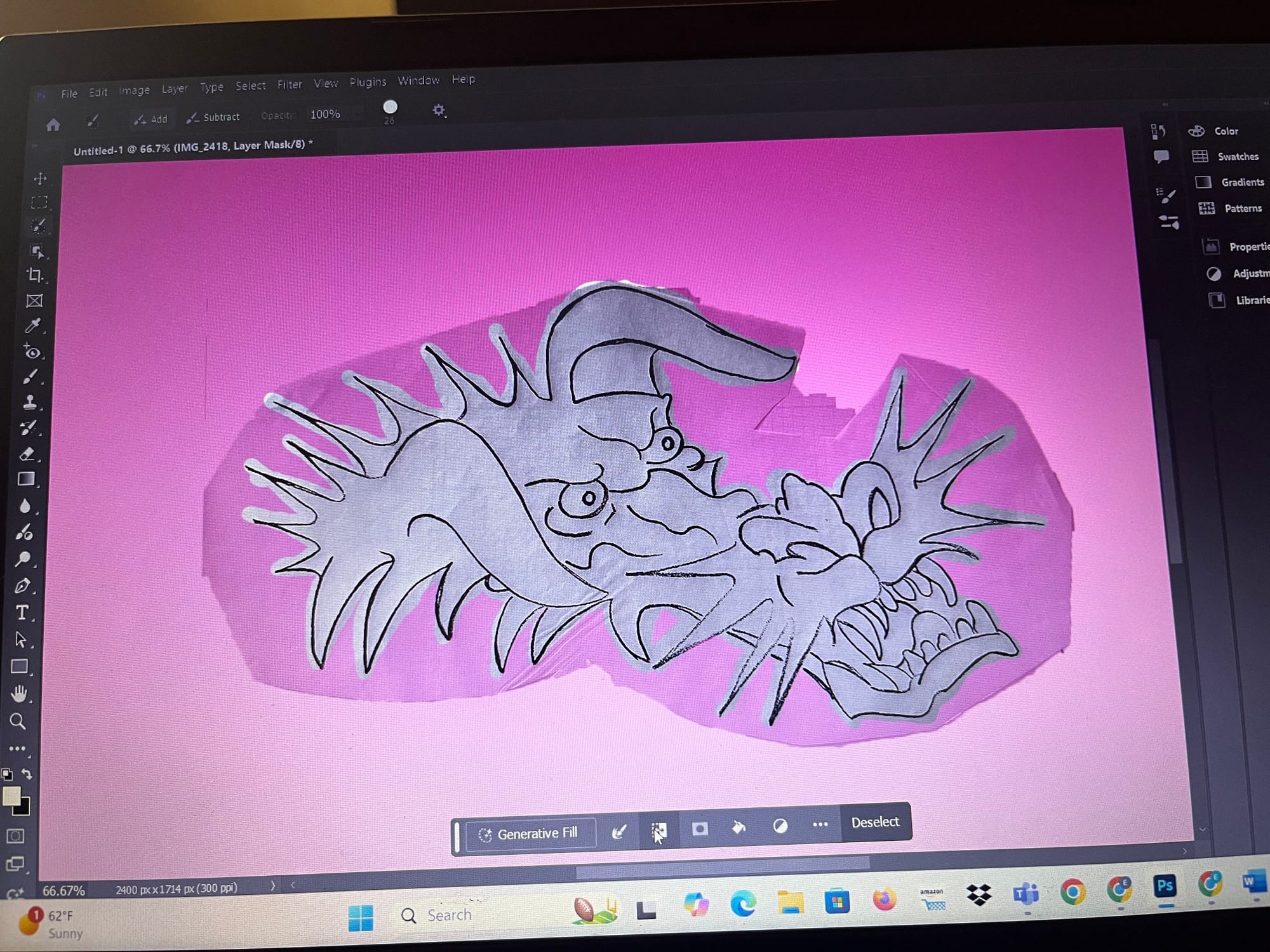Select the Eyedropper tool

pyautogui.click(x=32, y=326)
